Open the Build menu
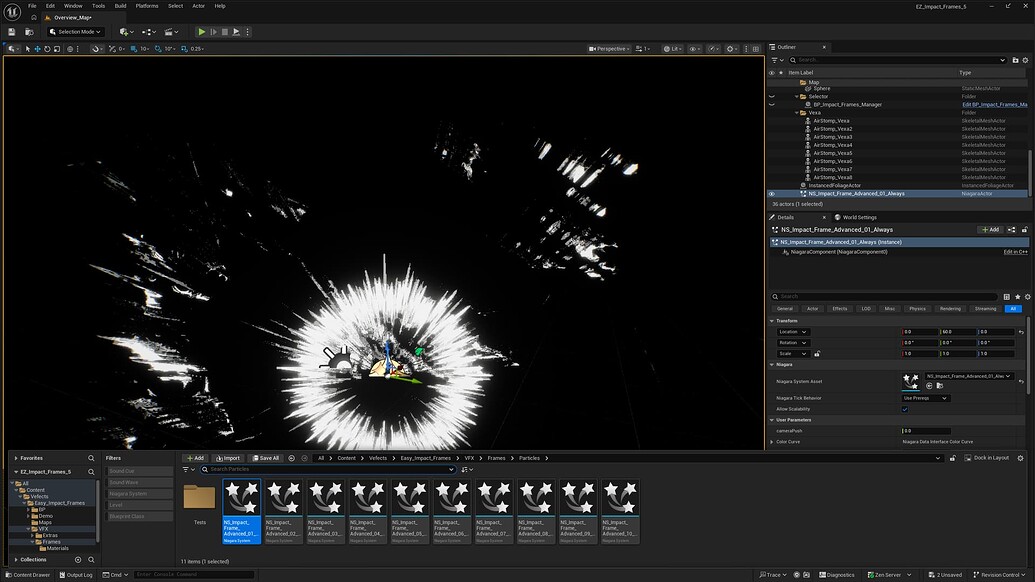 click(x=120, y=6)
